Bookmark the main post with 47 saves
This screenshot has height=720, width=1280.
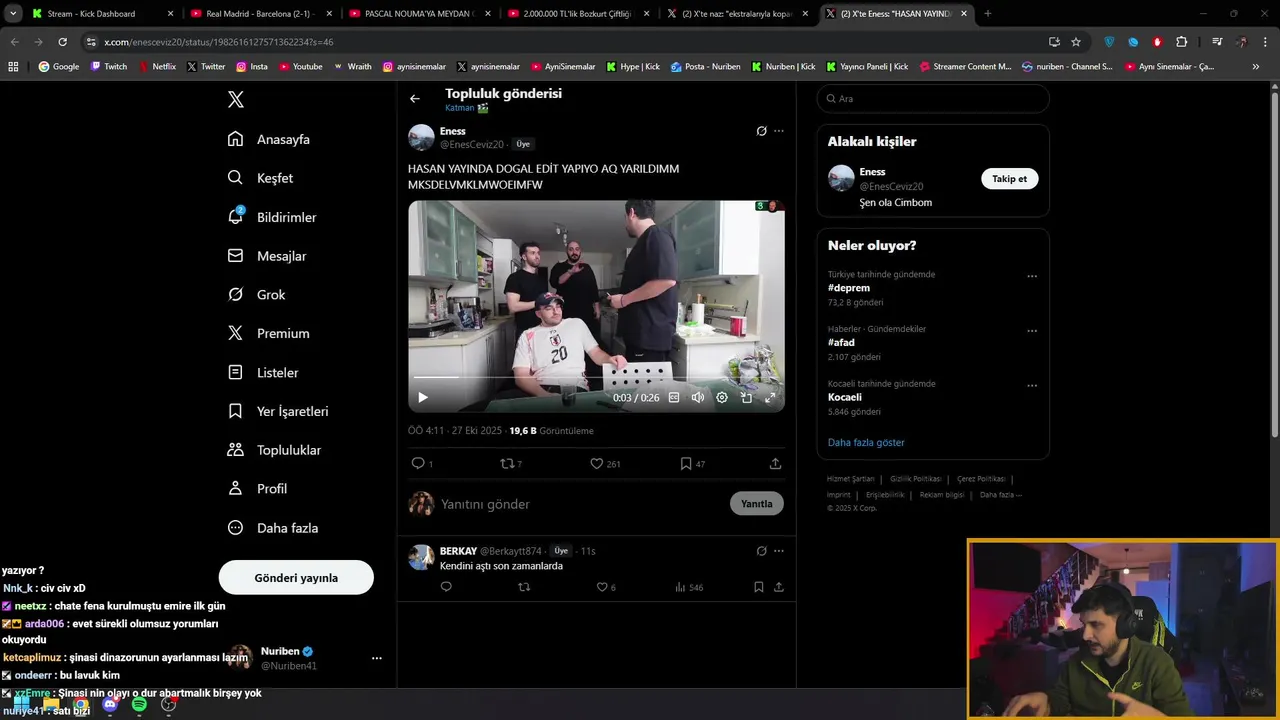[x=686, y=464]
